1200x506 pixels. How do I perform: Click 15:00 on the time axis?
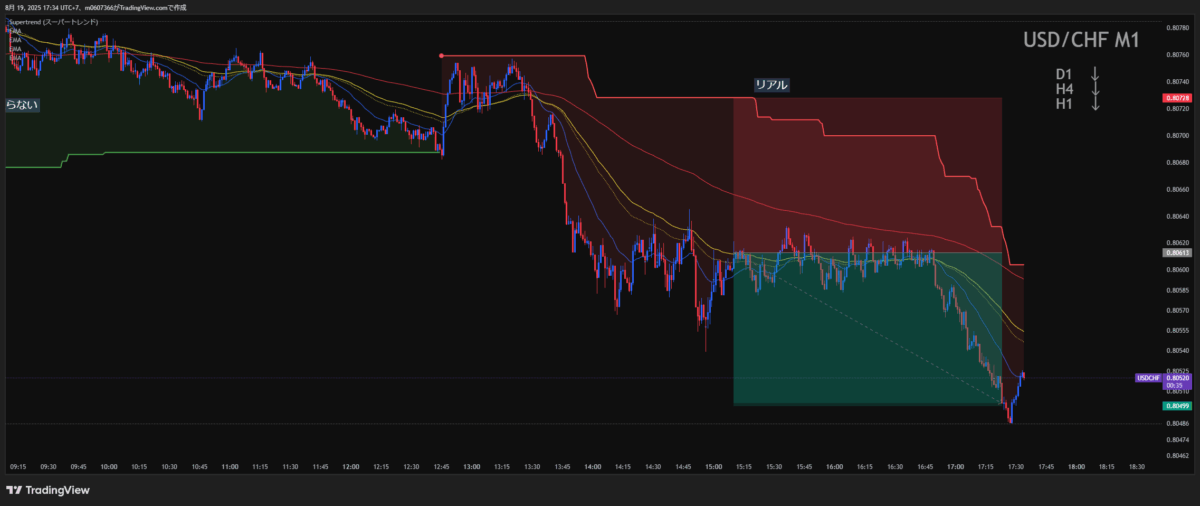click(x=713, y=466)
